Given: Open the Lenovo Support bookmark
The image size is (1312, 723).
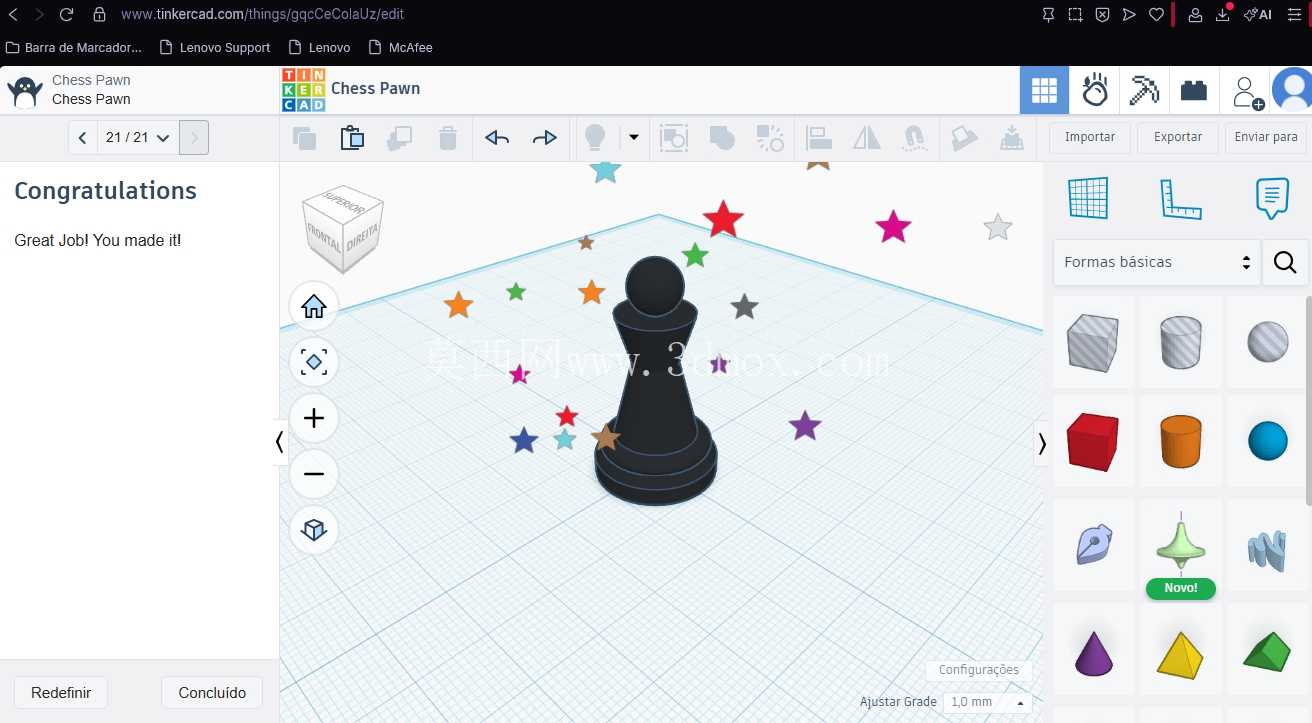Looking at the screenshot, I should pyautogui.click(x=214, y=47).
